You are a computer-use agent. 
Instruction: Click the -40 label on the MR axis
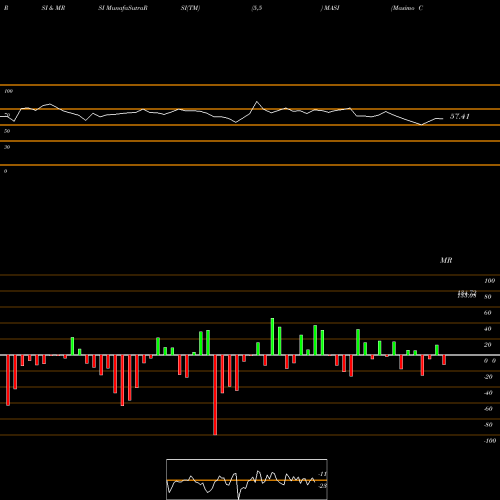[x=488, y=393]
